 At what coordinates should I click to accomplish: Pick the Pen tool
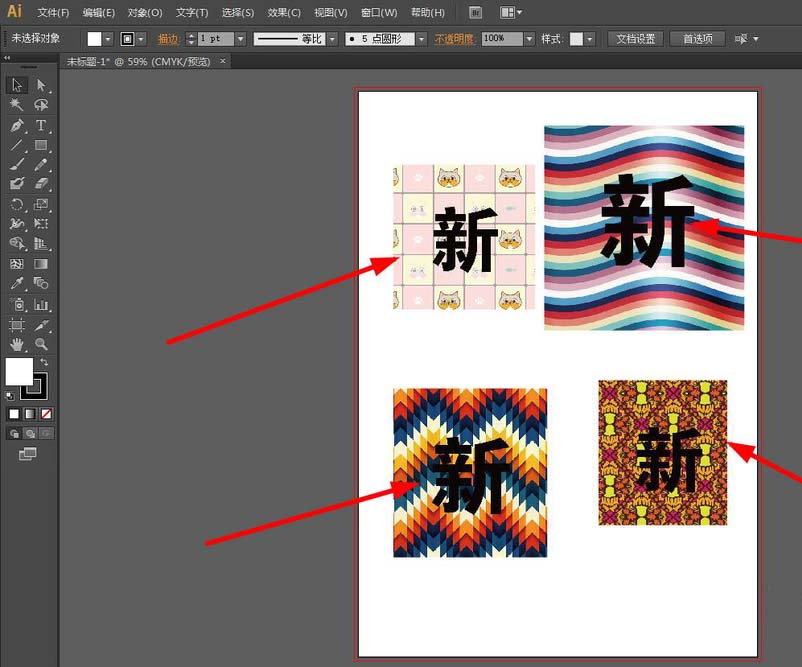point(17,125)
